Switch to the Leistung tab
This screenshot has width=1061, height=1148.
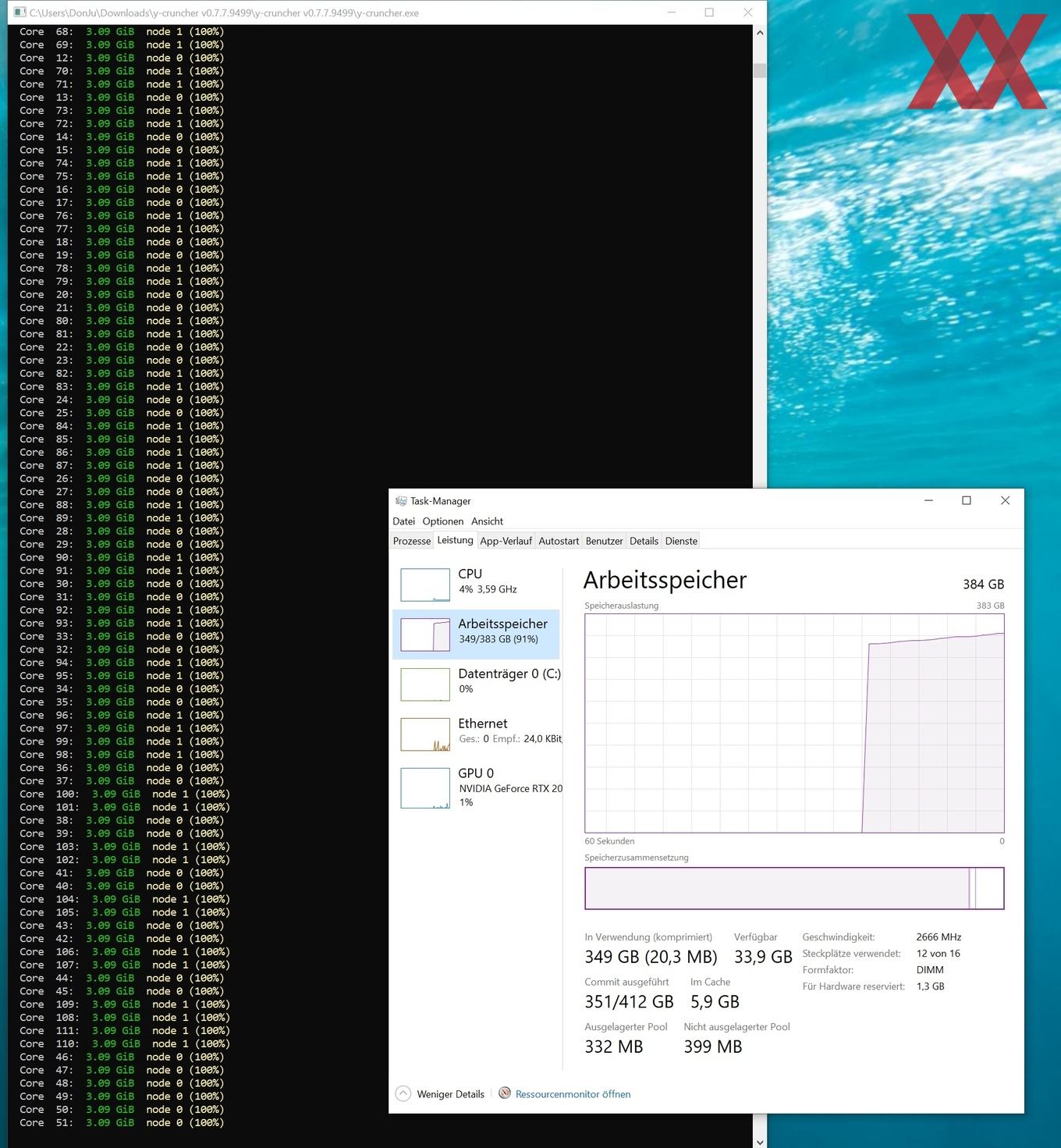point(455,540)
